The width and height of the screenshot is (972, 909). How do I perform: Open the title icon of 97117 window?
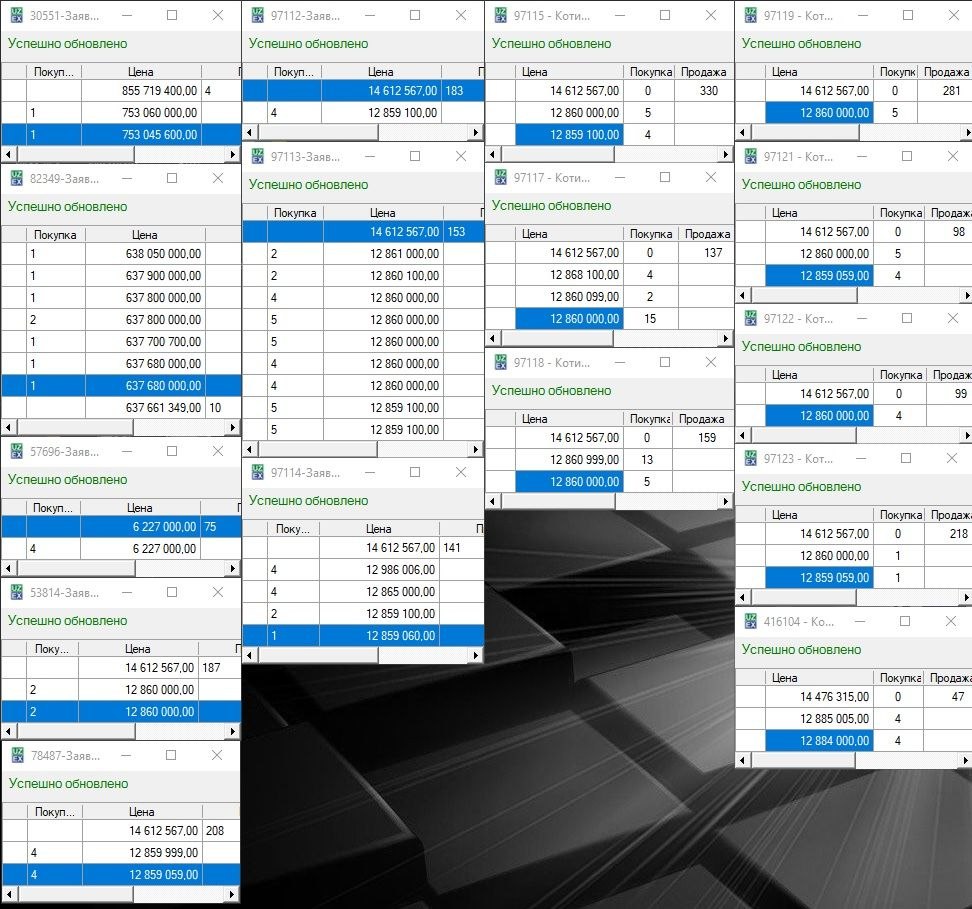tap(501, 178)
